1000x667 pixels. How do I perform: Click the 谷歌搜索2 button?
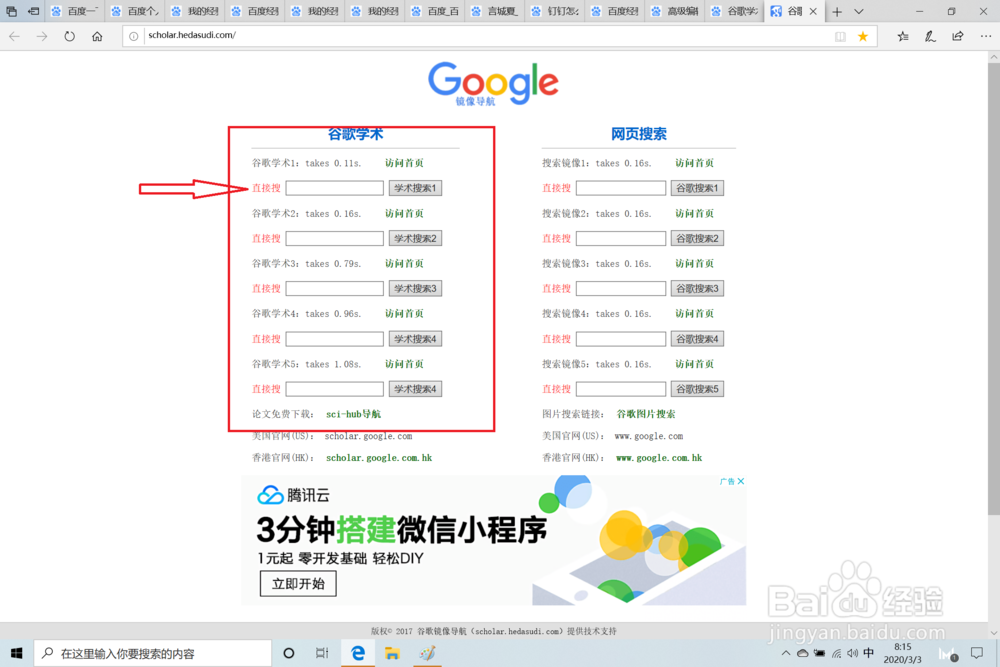point(697,238)
